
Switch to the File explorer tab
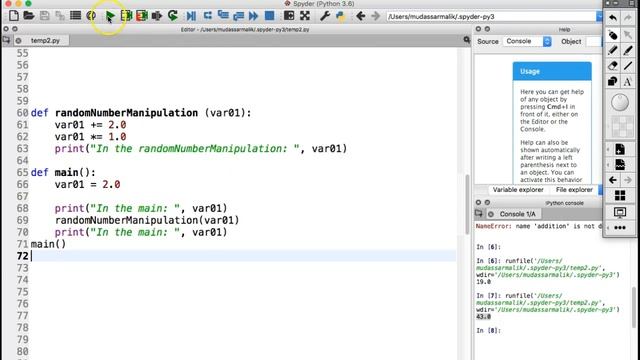point(574,190)
